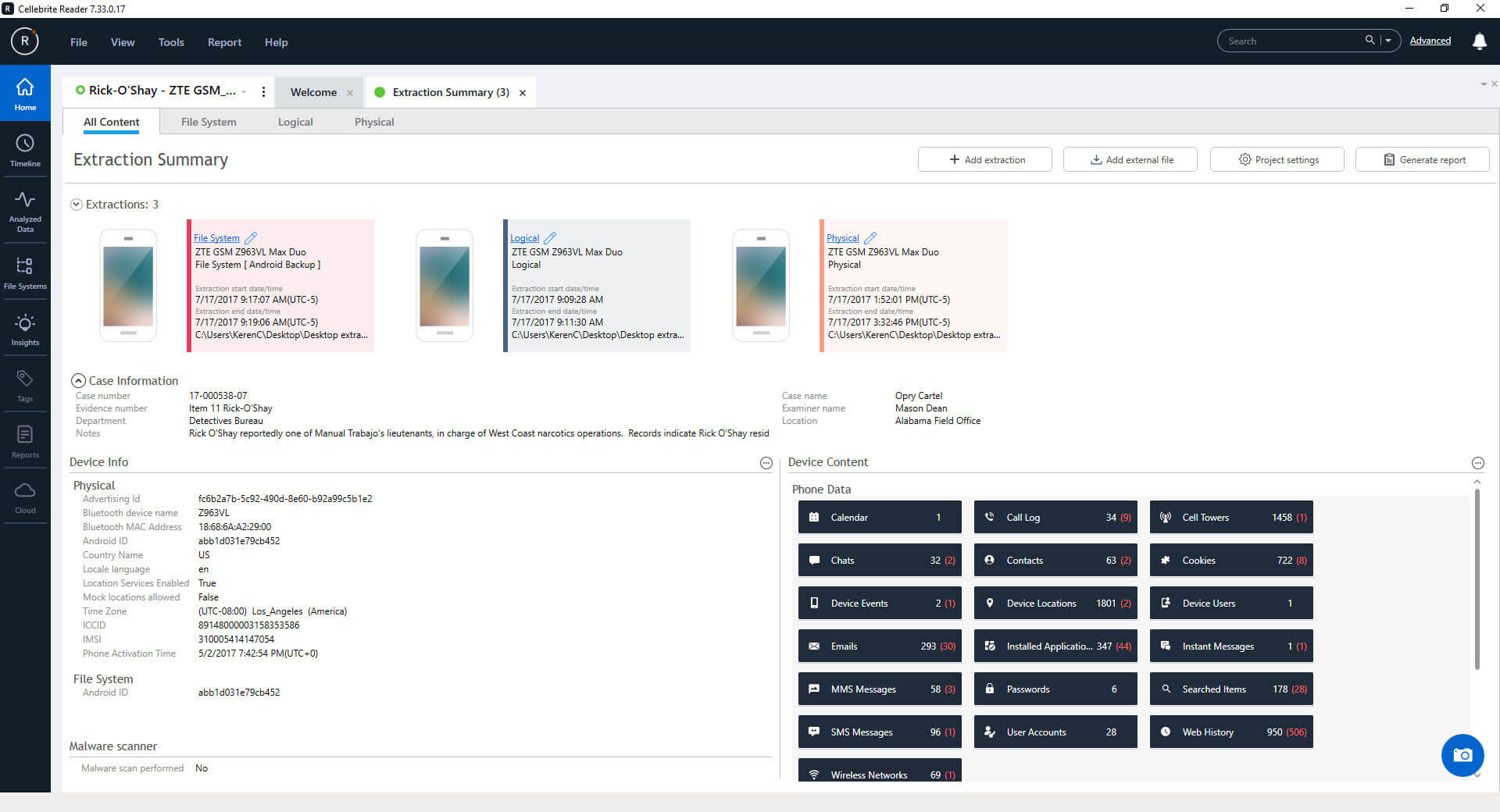Open the Cookies data tile
The image size is (1500, 812).
pyautogui.click(x=1231, y=560)
